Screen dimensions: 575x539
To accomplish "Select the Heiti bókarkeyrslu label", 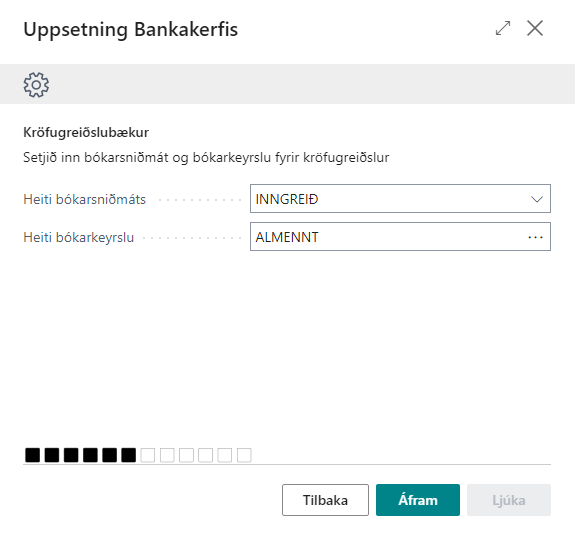I will 78,237.
